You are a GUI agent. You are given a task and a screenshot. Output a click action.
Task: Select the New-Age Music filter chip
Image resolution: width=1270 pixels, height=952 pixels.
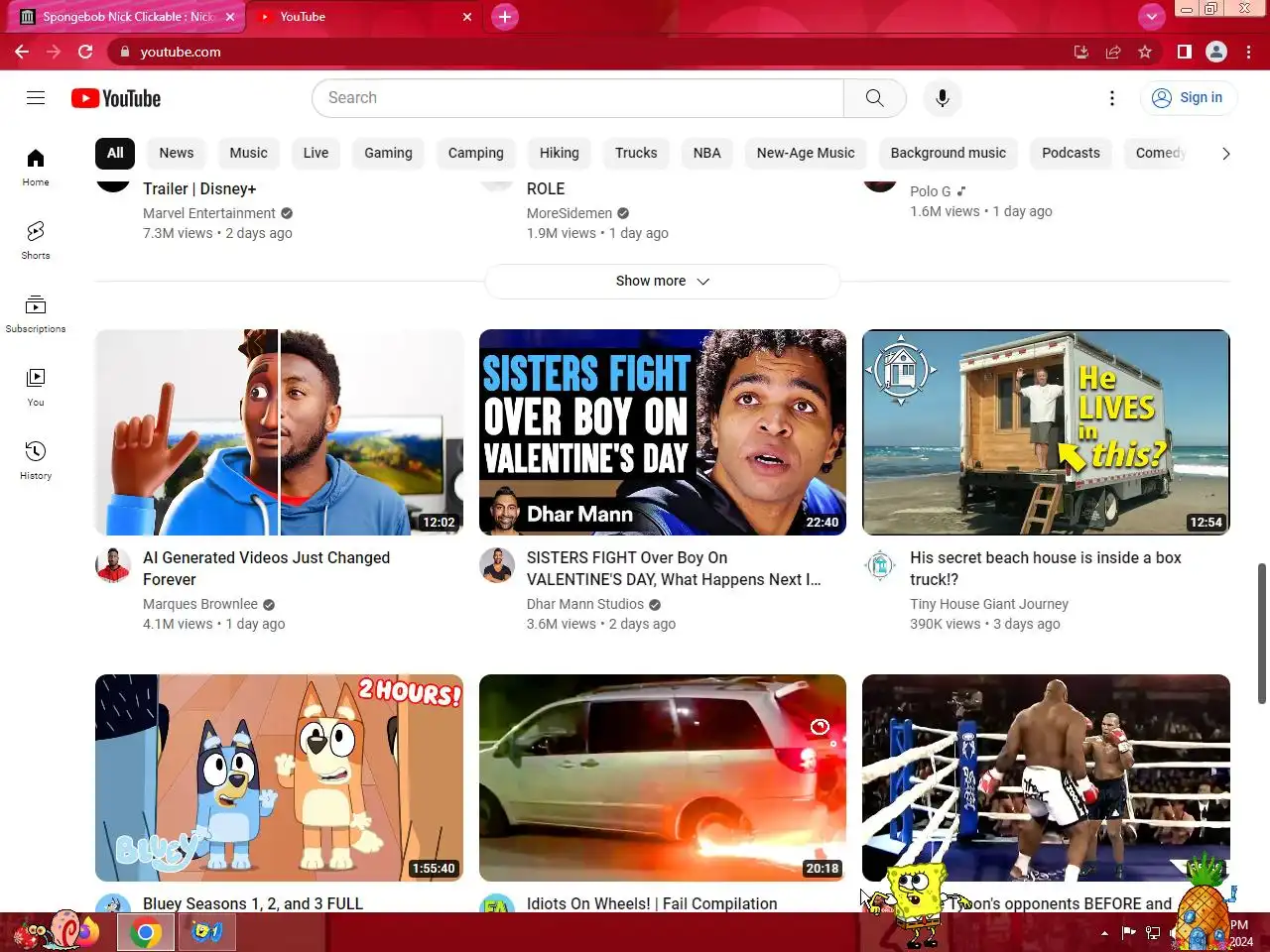coord(806,153)
